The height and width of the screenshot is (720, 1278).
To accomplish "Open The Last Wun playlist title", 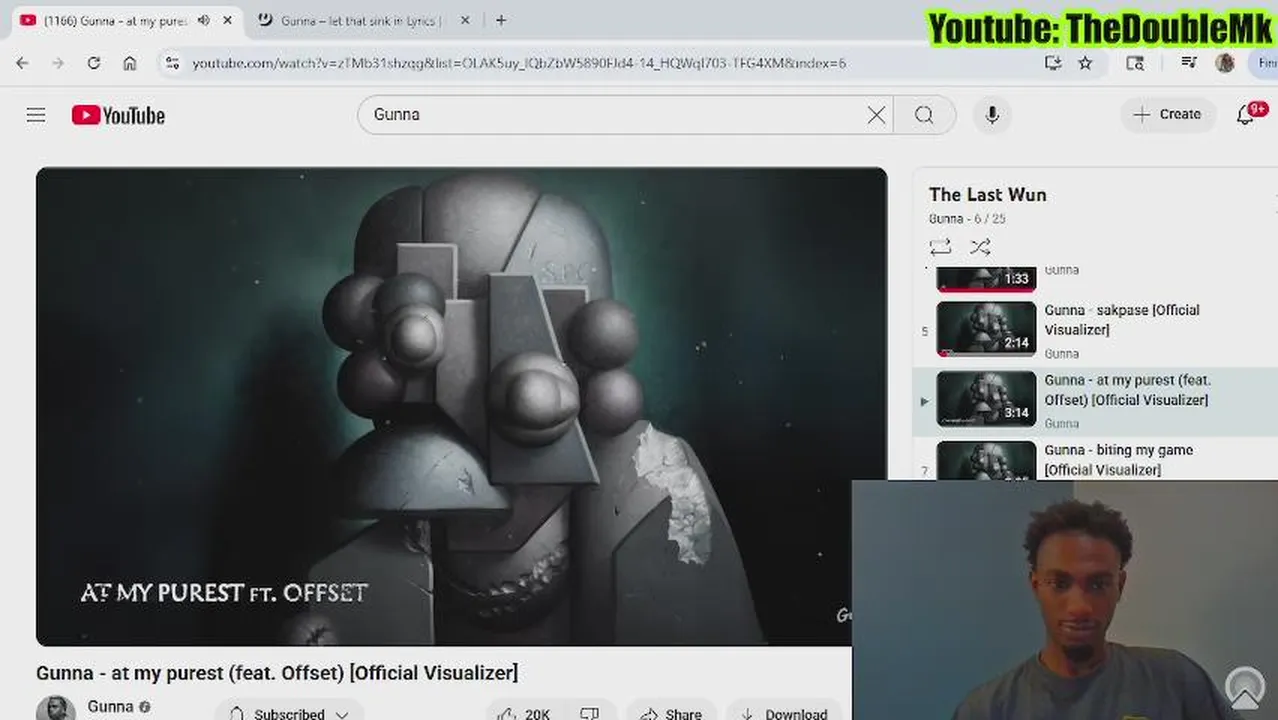I will 988,195.
